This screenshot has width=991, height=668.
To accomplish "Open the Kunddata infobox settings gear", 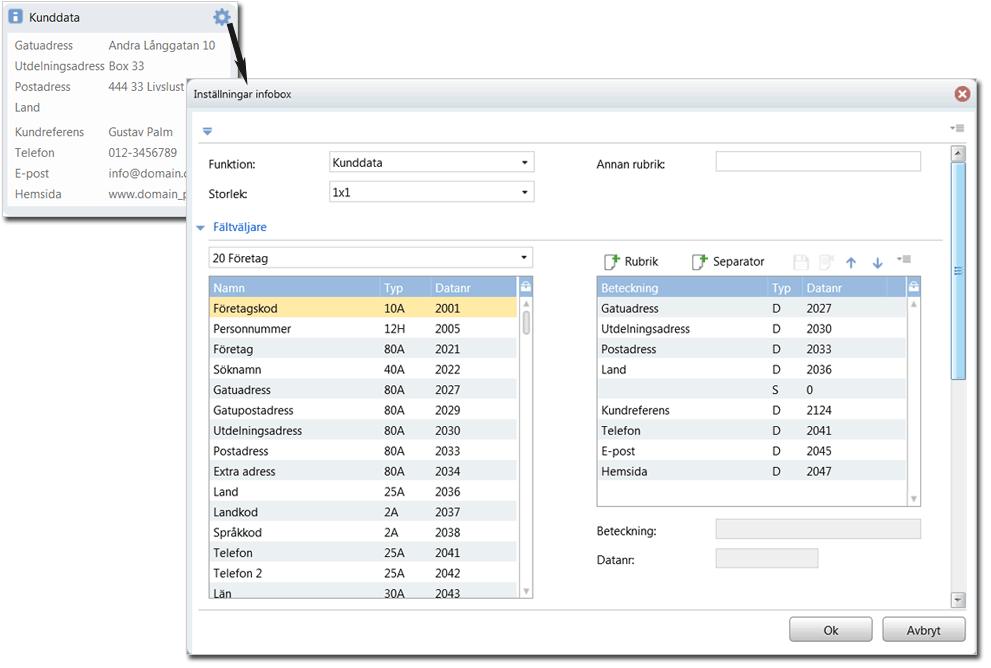I will [221, 16].
